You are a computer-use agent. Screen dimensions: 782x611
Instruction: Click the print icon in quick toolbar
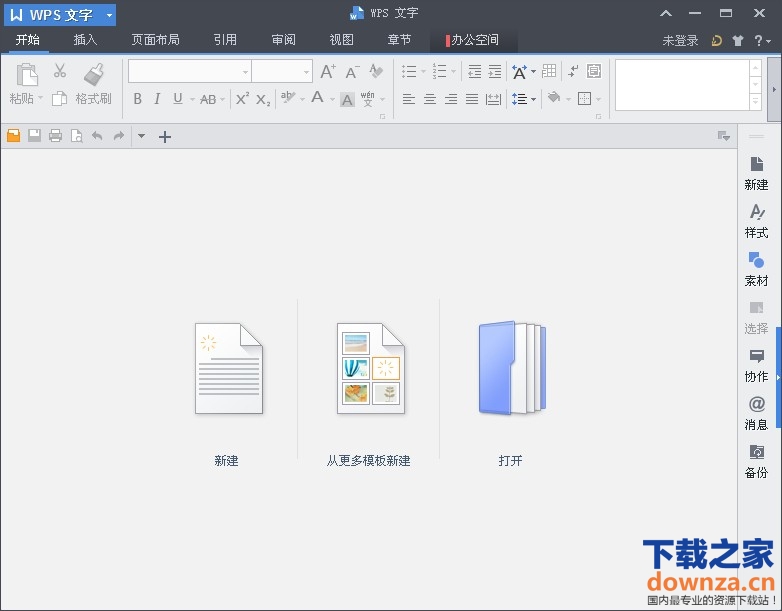click(55, 136)
